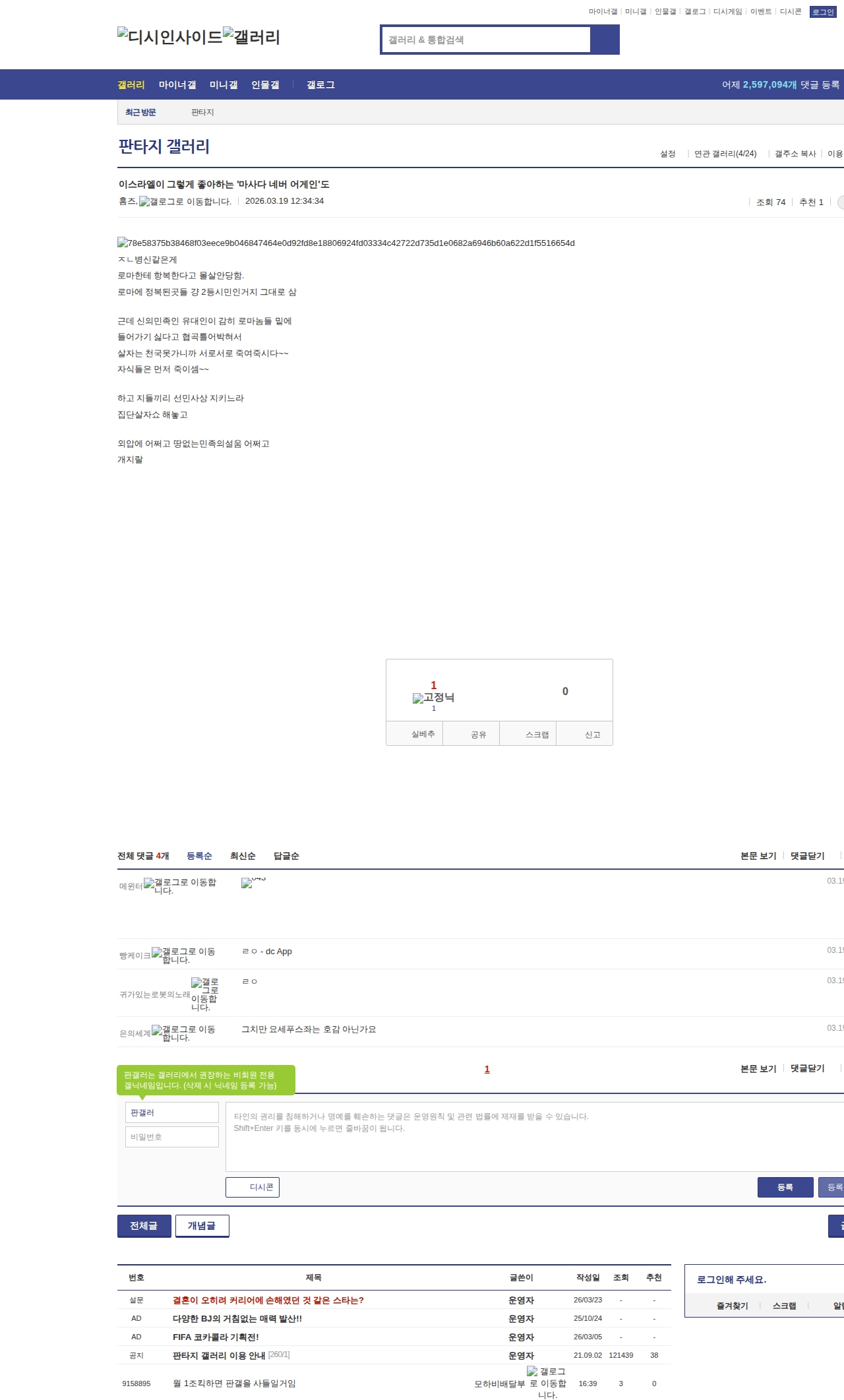Sort comments by 등록순

[199, 855]
